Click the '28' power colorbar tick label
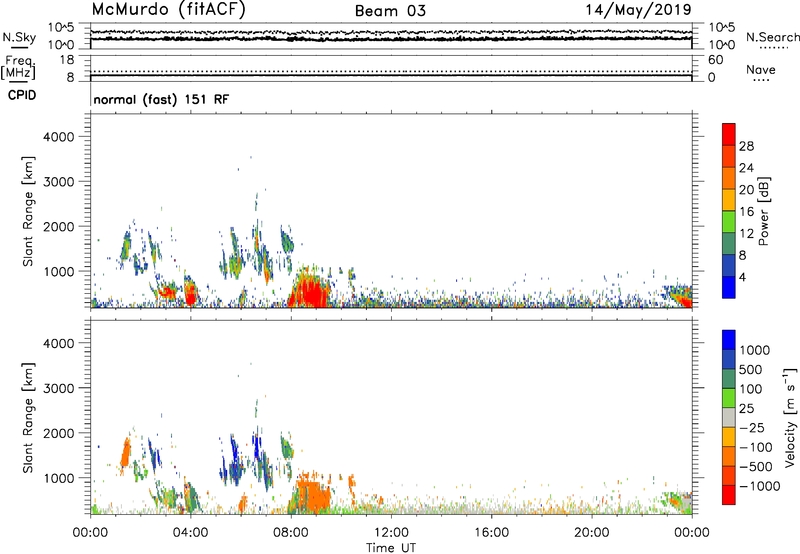The image size is (800, 554). coord(746,146)
